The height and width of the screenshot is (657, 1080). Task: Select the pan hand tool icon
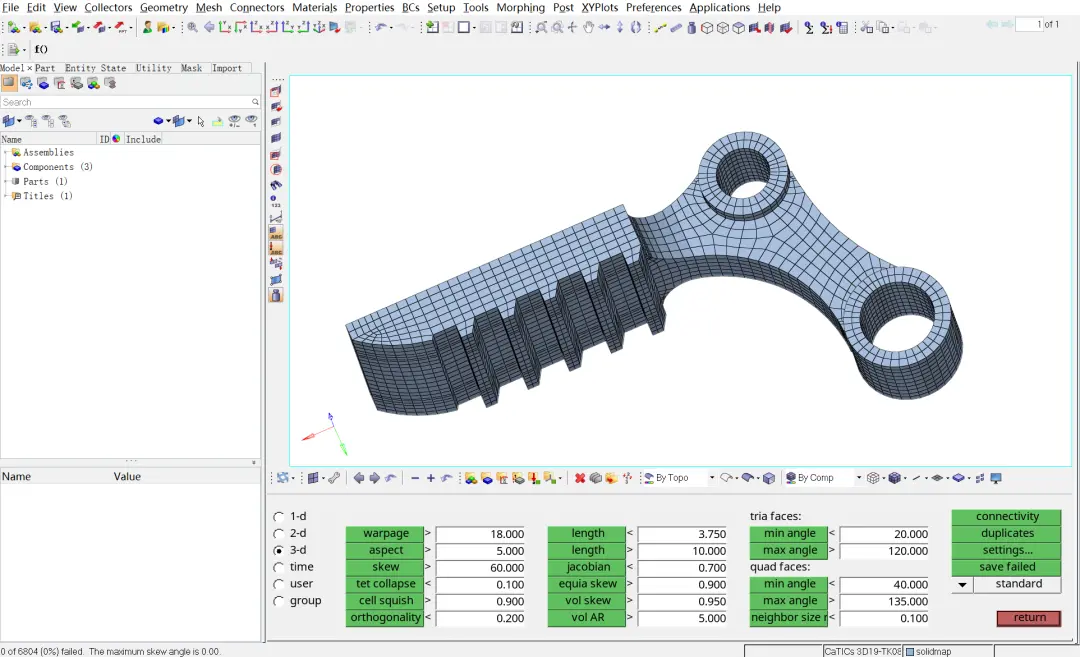coord(588,28)
